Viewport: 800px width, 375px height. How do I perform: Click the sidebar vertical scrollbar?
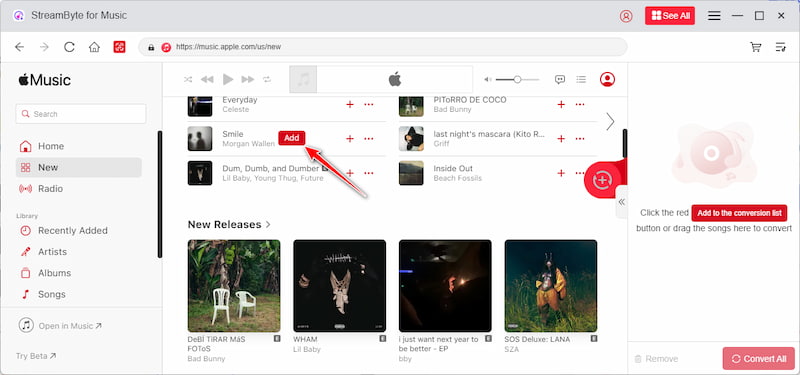(x=160, y=194)
